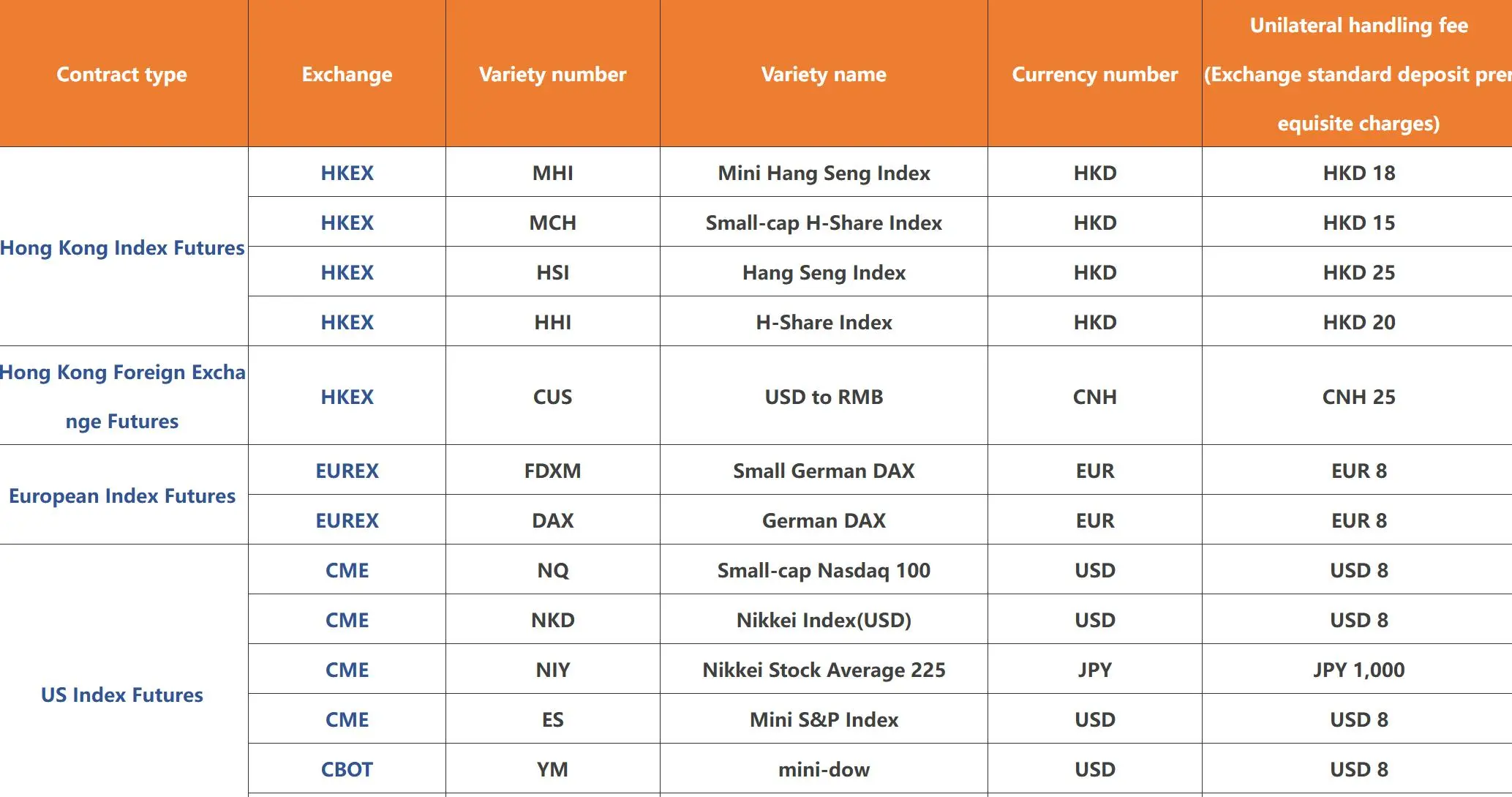This screenshot has width=1512, height=797.
Task: Open the European Index Futures contract type
Action: [x=122, y=496]
